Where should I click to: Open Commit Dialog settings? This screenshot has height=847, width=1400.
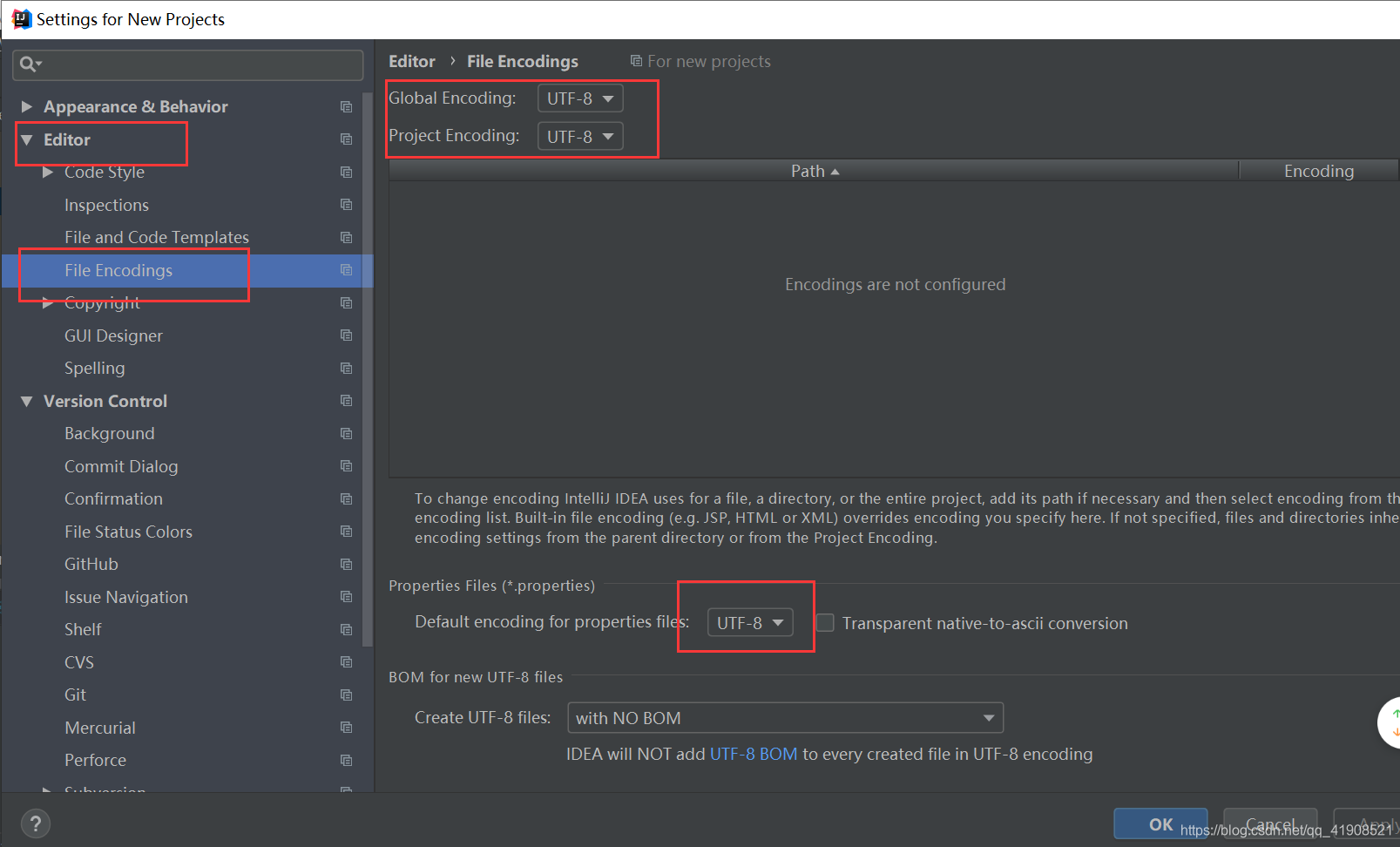click(x=121, y=466)
